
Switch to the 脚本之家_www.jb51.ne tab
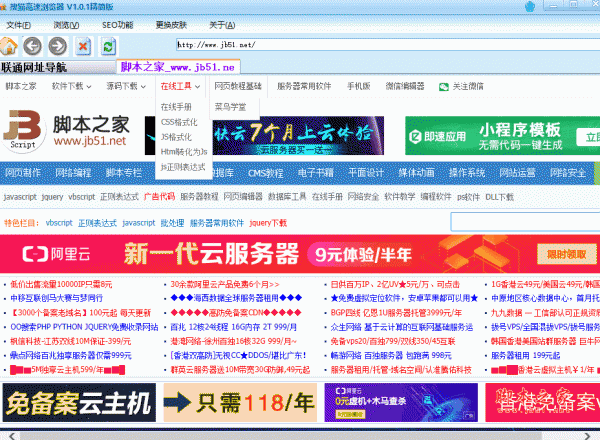coord(178,67)
